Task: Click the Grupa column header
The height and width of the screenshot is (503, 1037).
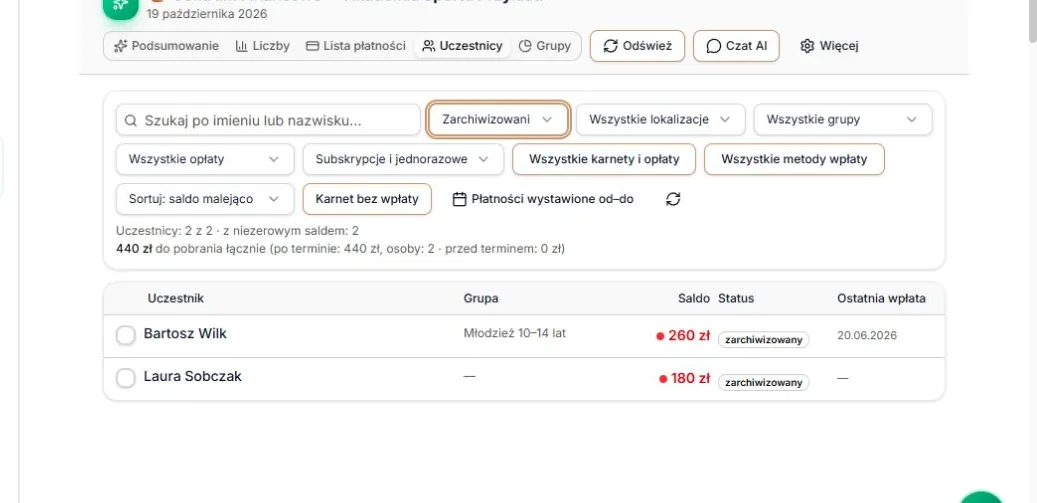Action: coord(481,299)
